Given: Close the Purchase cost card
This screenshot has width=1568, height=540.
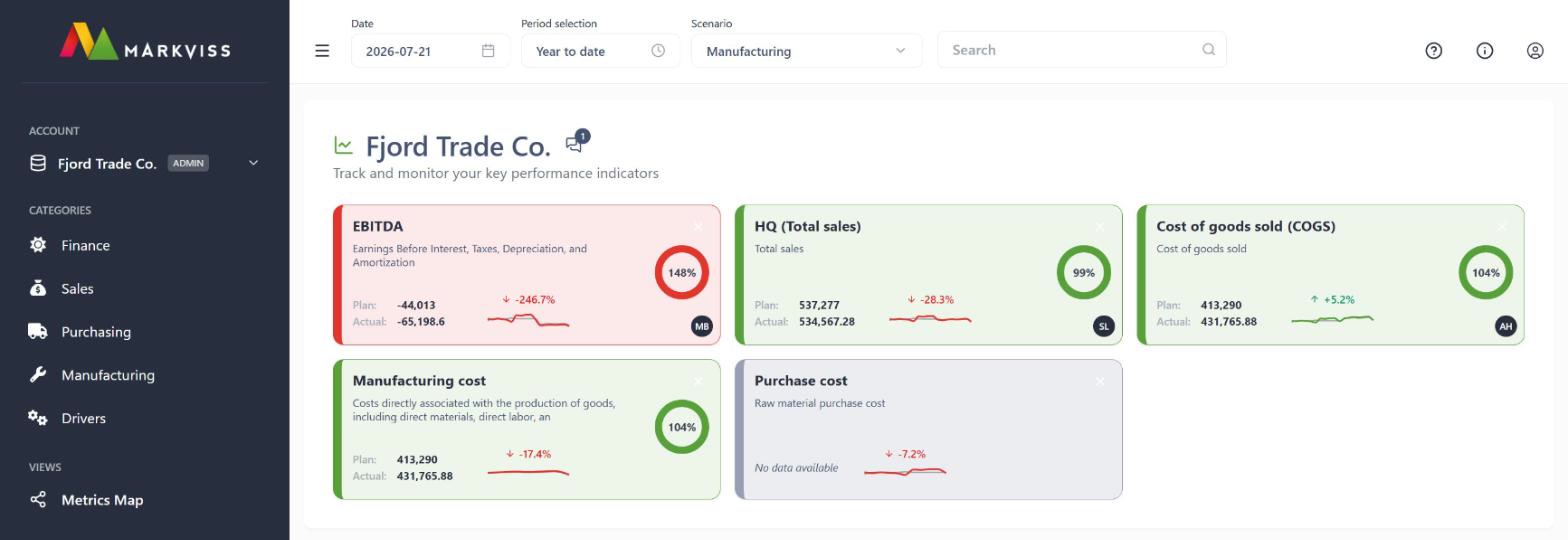Looking at the screenshot, I should coord(1100,381).
